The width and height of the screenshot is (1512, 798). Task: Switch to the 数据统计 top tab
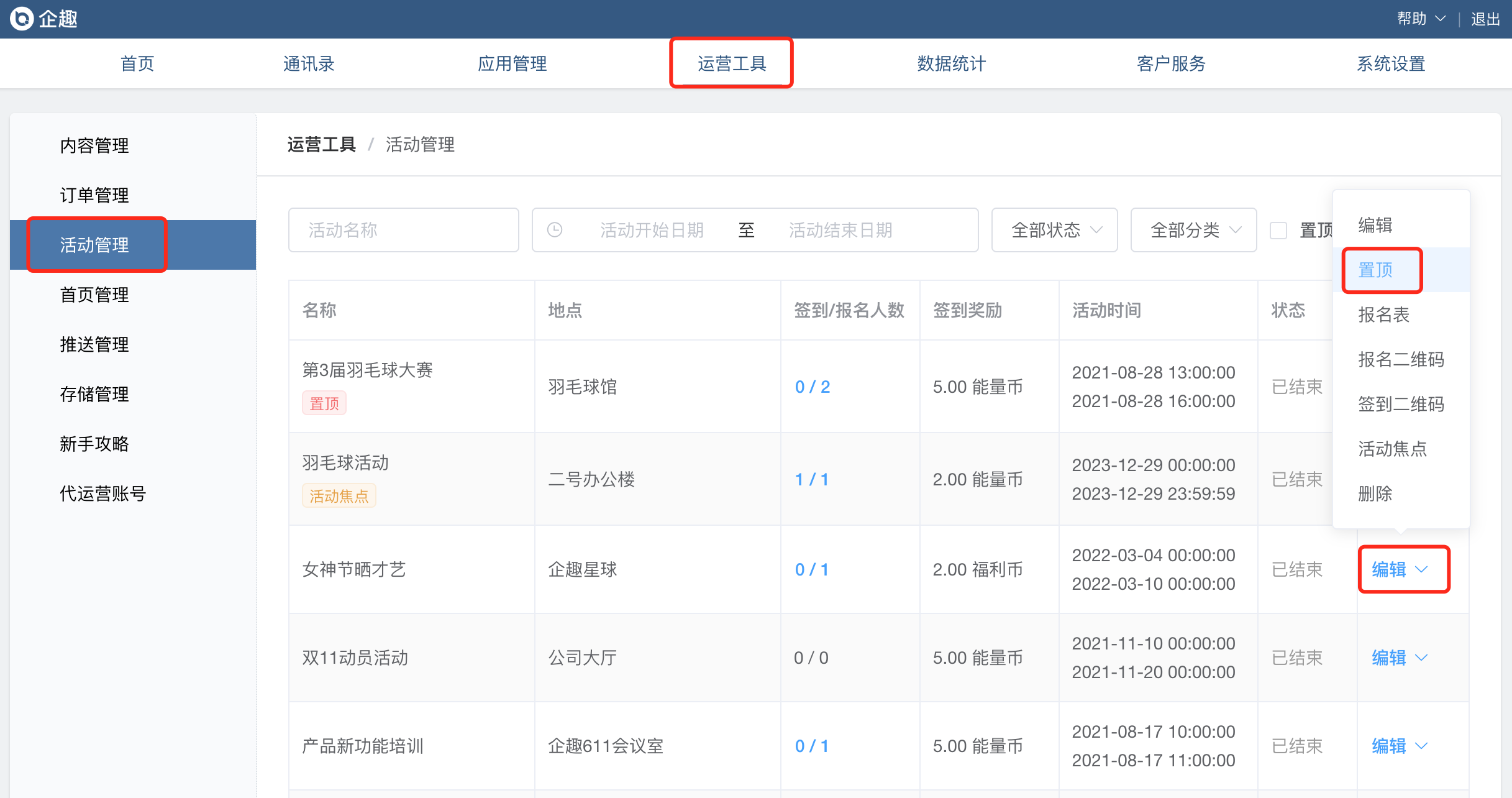951,63
